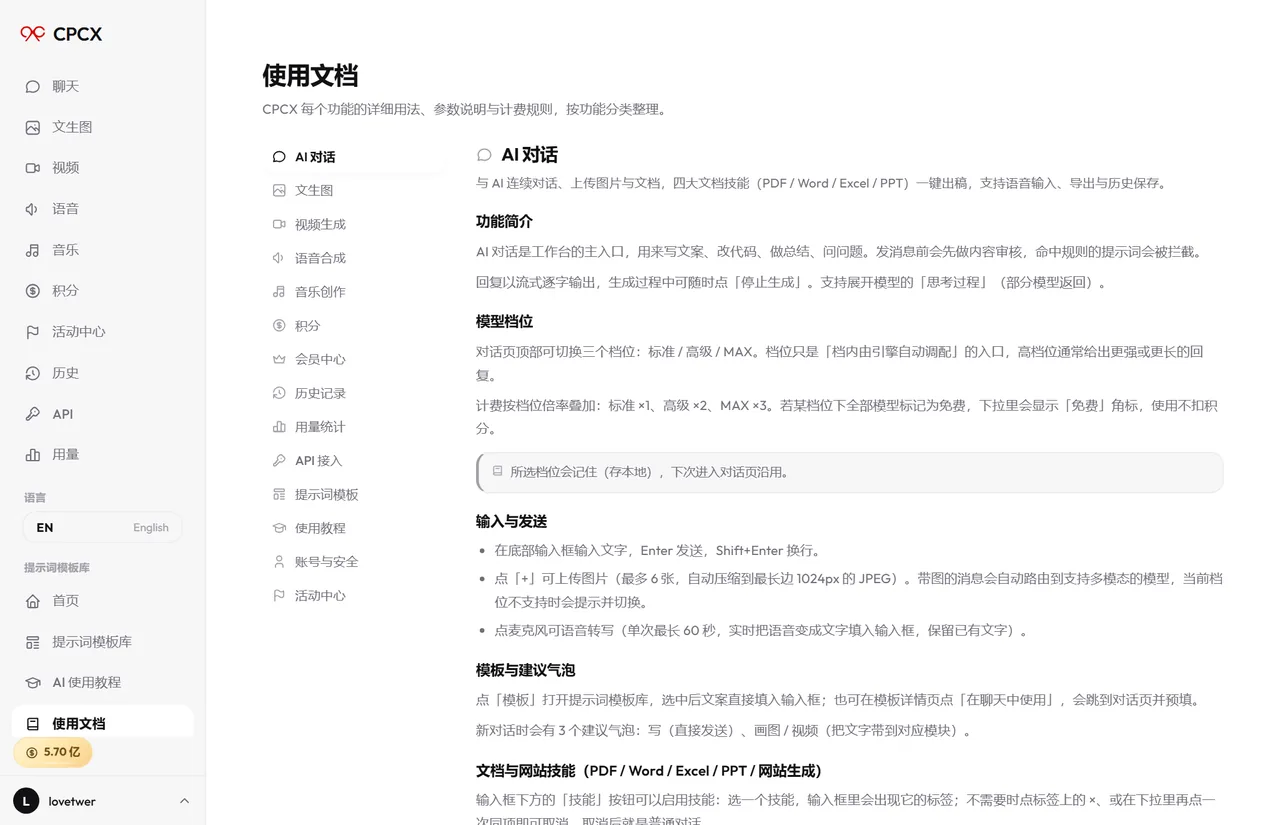Screen dimensions: 1280x825
Task: Open 提示词模板库 in the left sidebar
Action: [102, 642]
